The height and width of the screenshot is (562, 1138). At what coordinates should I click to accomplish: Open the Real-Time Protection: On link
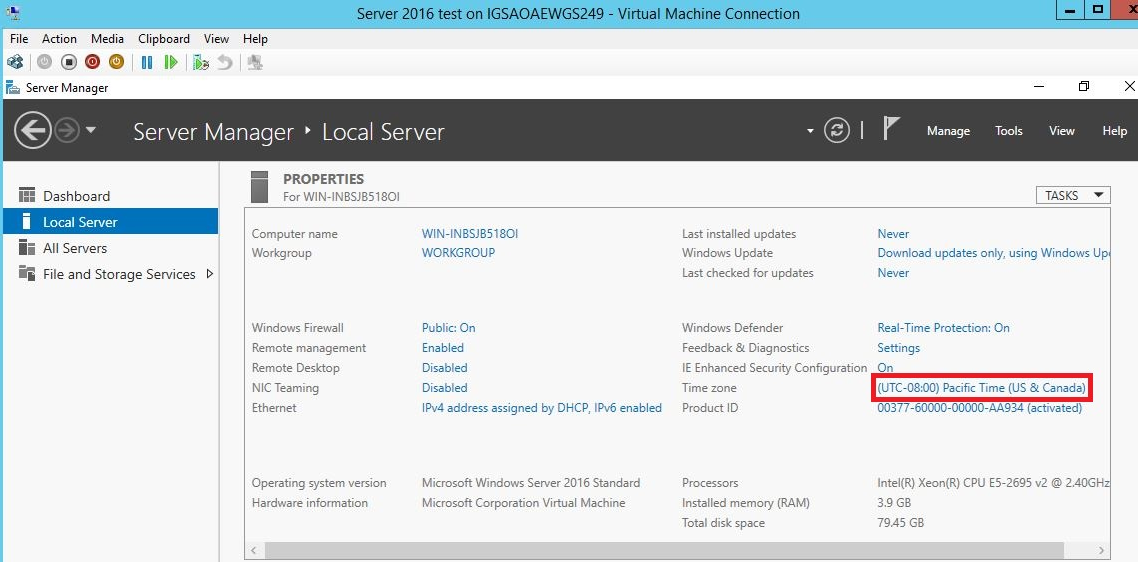coord(943,328)
